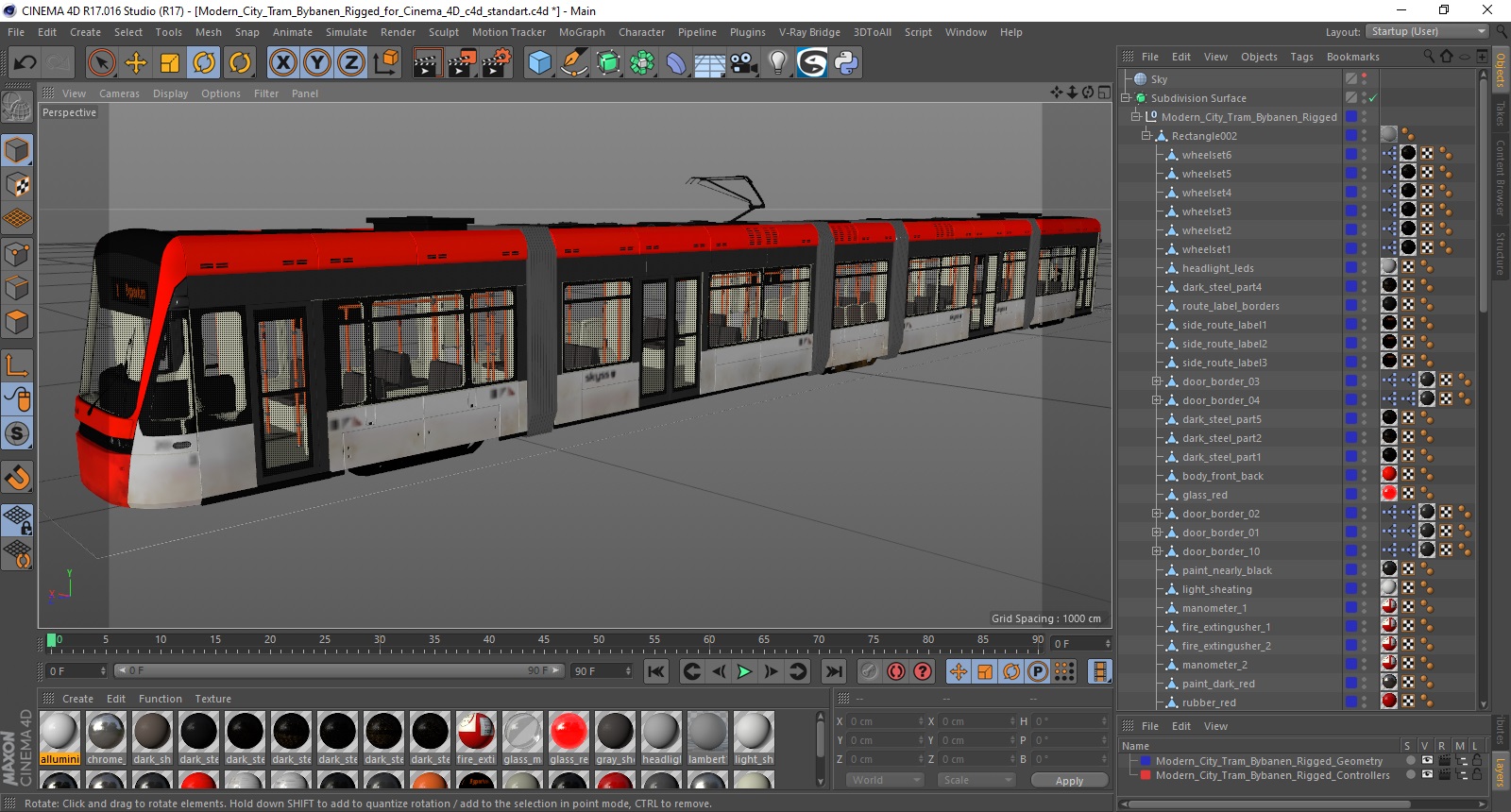The width and height of the screenshot is (1511, 812).
Task: Click the X position input field
Action: [884, 721]
